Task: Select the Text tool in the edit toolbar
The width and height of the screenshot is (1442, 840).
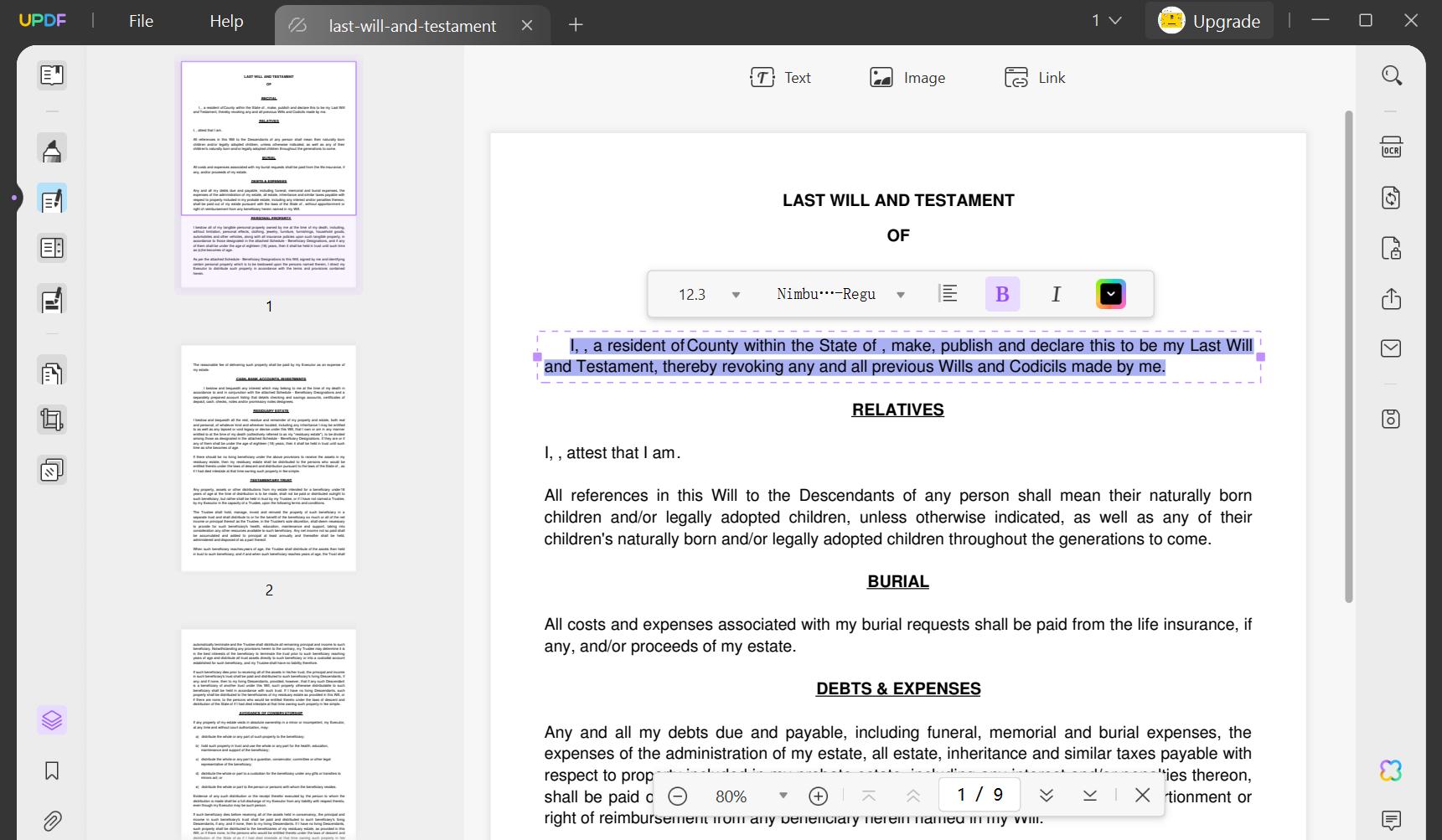Action: click(x=782, y=77)
